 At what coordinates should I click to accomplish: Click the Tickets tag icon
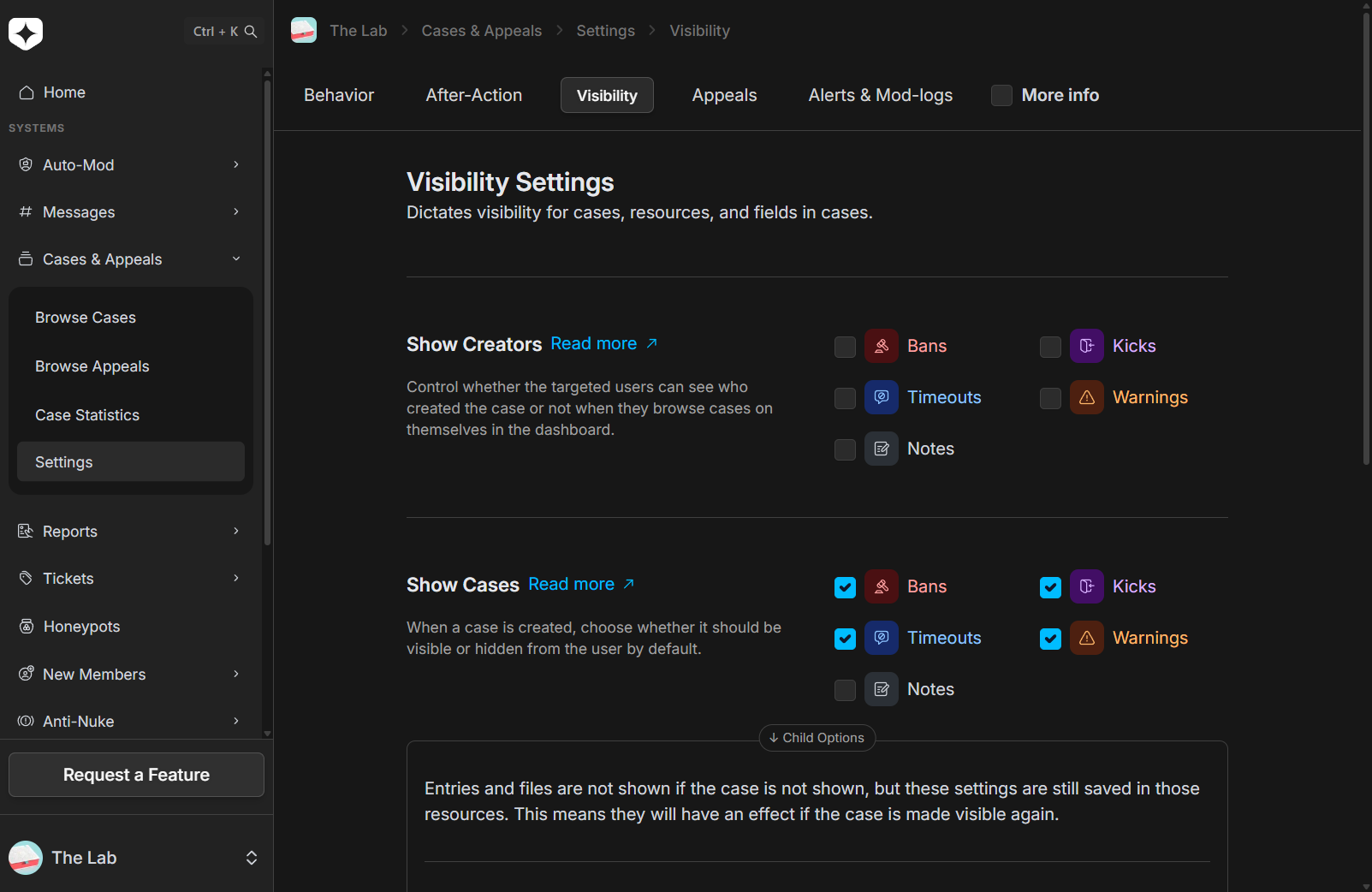click(26, 578)
